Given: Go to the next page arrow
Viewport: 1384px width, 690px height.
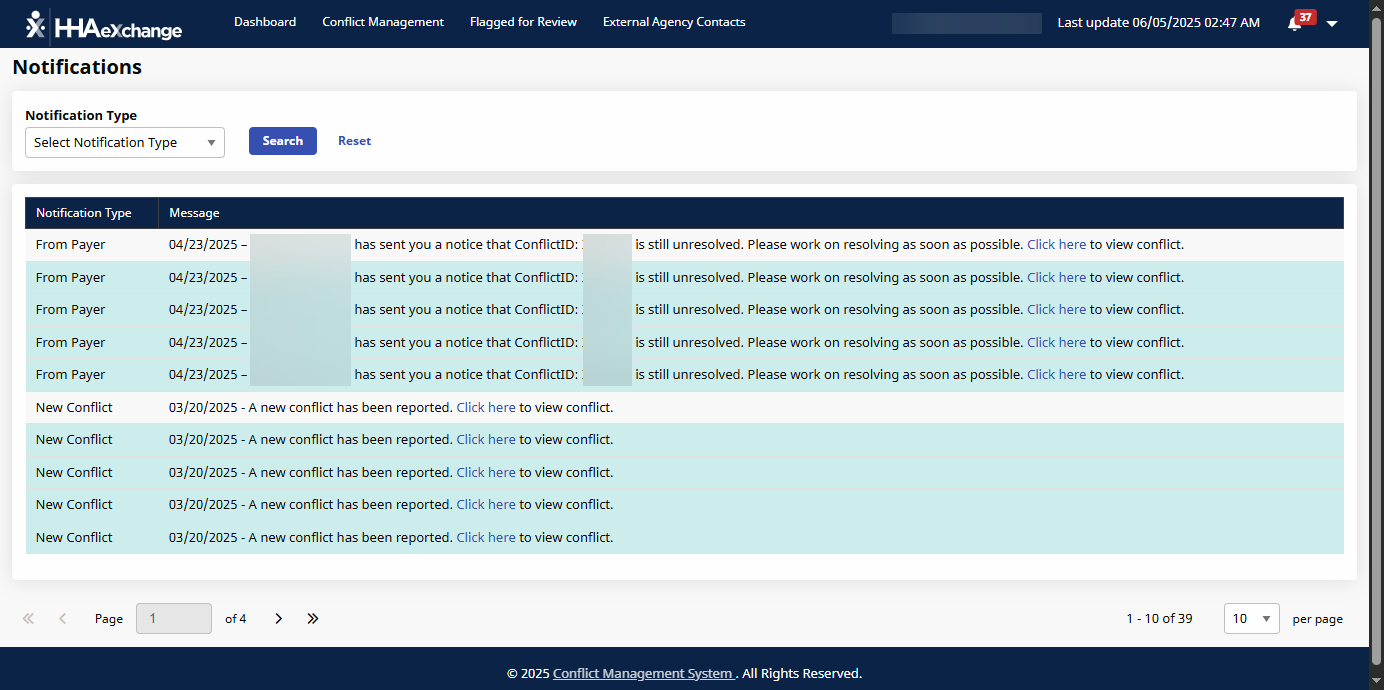Looking at the screenshot, I should tap(279, 619).
